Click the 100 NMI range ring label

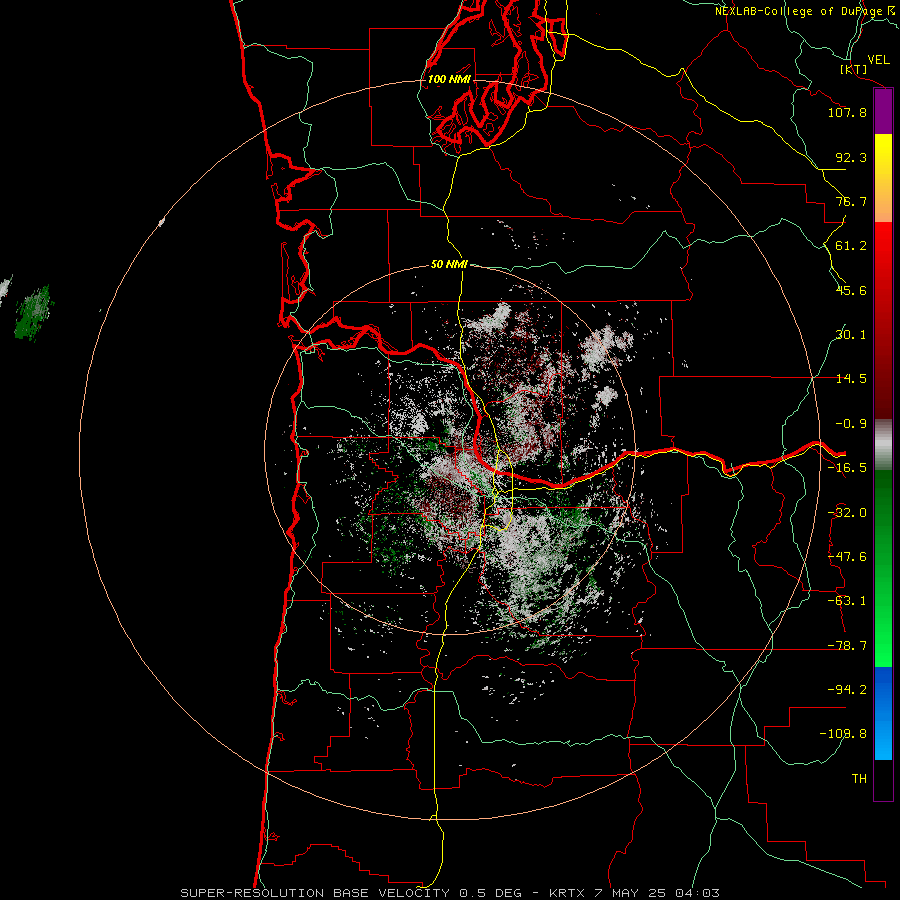coord(449,79)
